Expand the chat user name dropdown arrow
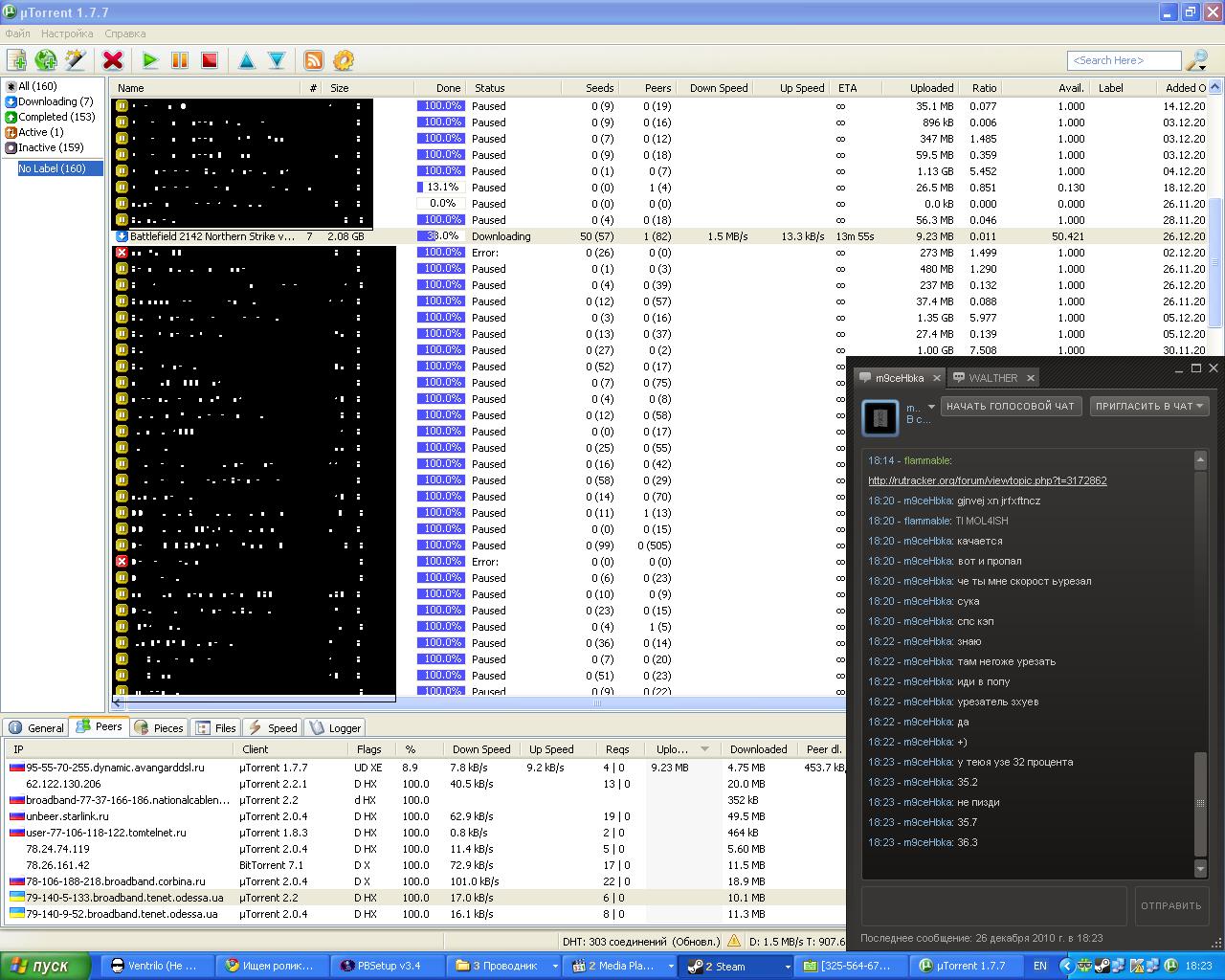Viewport: 1225px width, 980px height. pyautogui.click(x=931, y=407)
